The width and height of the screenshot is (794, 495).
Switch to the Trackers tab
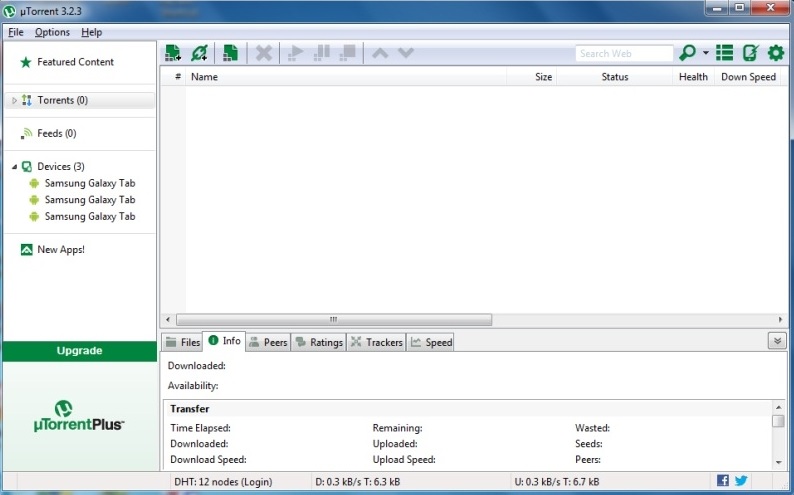click(377, 342)
